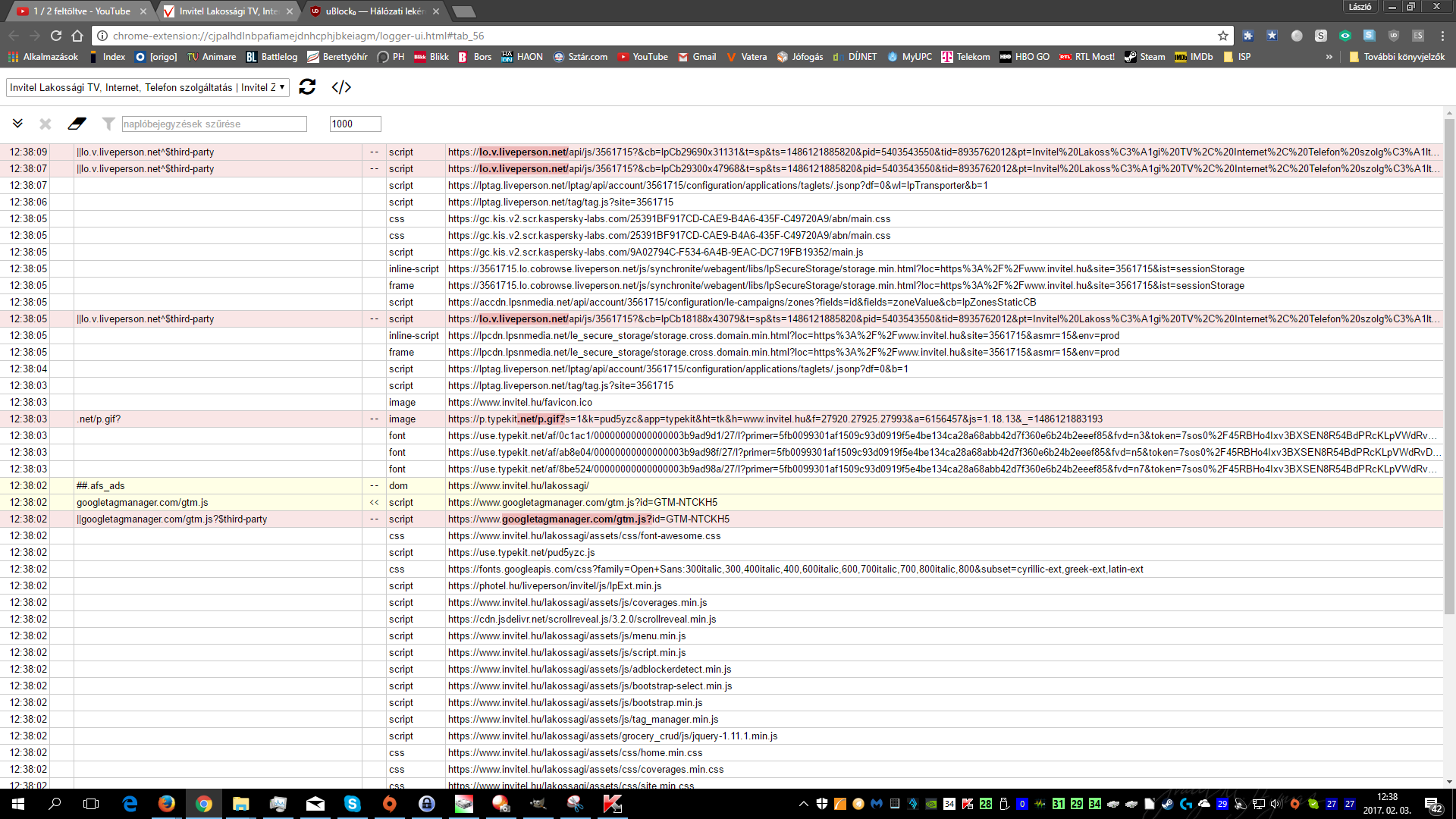The height and width of the screenshot is (819, 1456).
Task: Select the ##.afs_ads filter row
Action: tap(721, 486)
